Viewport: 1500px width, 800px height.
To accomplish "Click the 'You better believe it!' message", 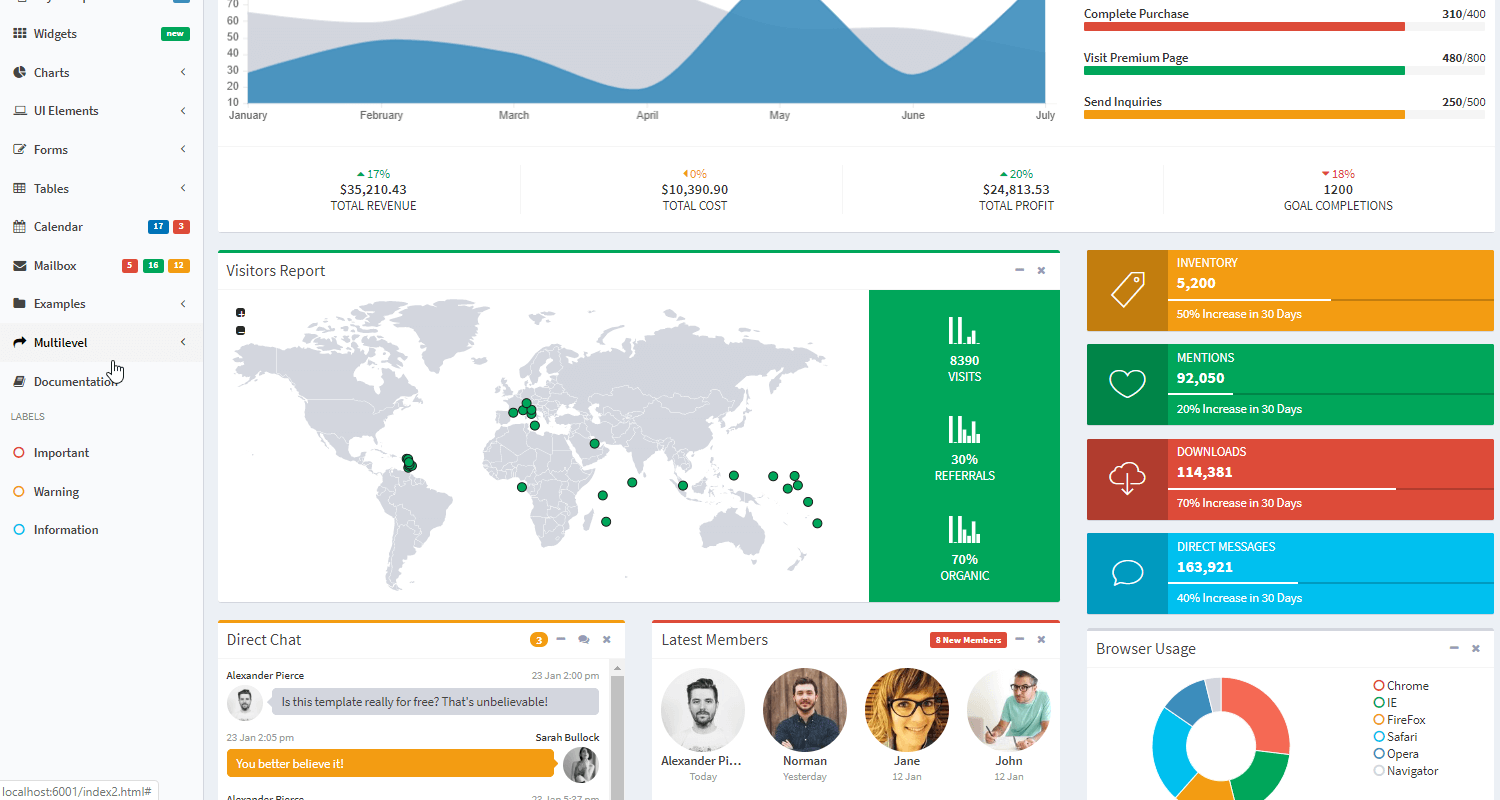I will pos(390,764).
